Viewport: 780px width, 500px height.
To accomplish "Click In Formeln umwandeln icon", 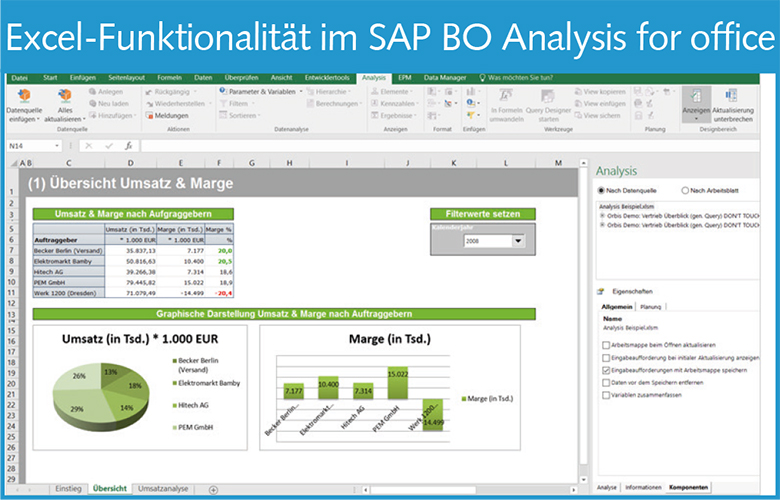I will pyautogui.click(x=506, y=96).
